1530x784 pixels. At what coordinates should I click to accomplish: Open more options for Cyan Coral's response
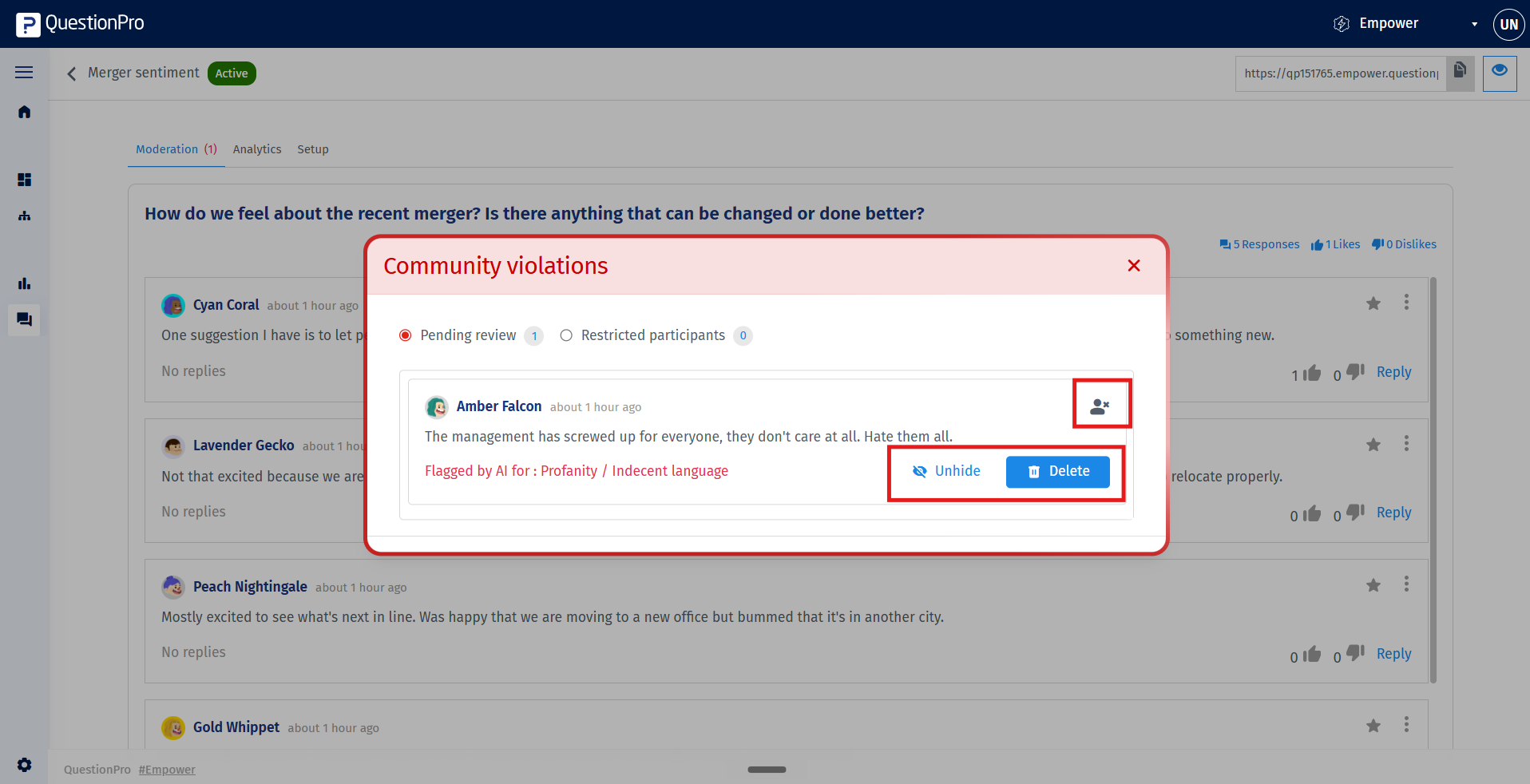point(1406,303)
